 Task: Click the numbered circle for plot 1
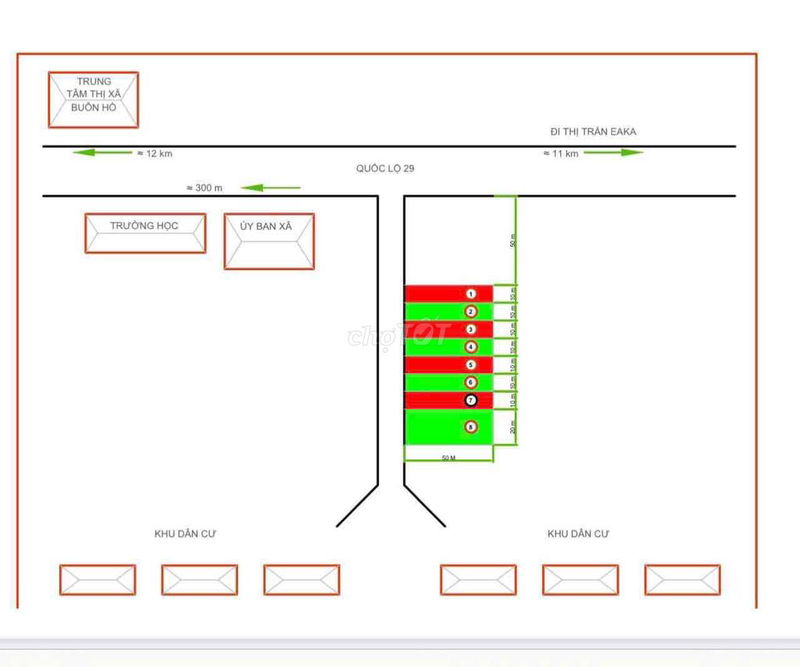coord(471,293)
